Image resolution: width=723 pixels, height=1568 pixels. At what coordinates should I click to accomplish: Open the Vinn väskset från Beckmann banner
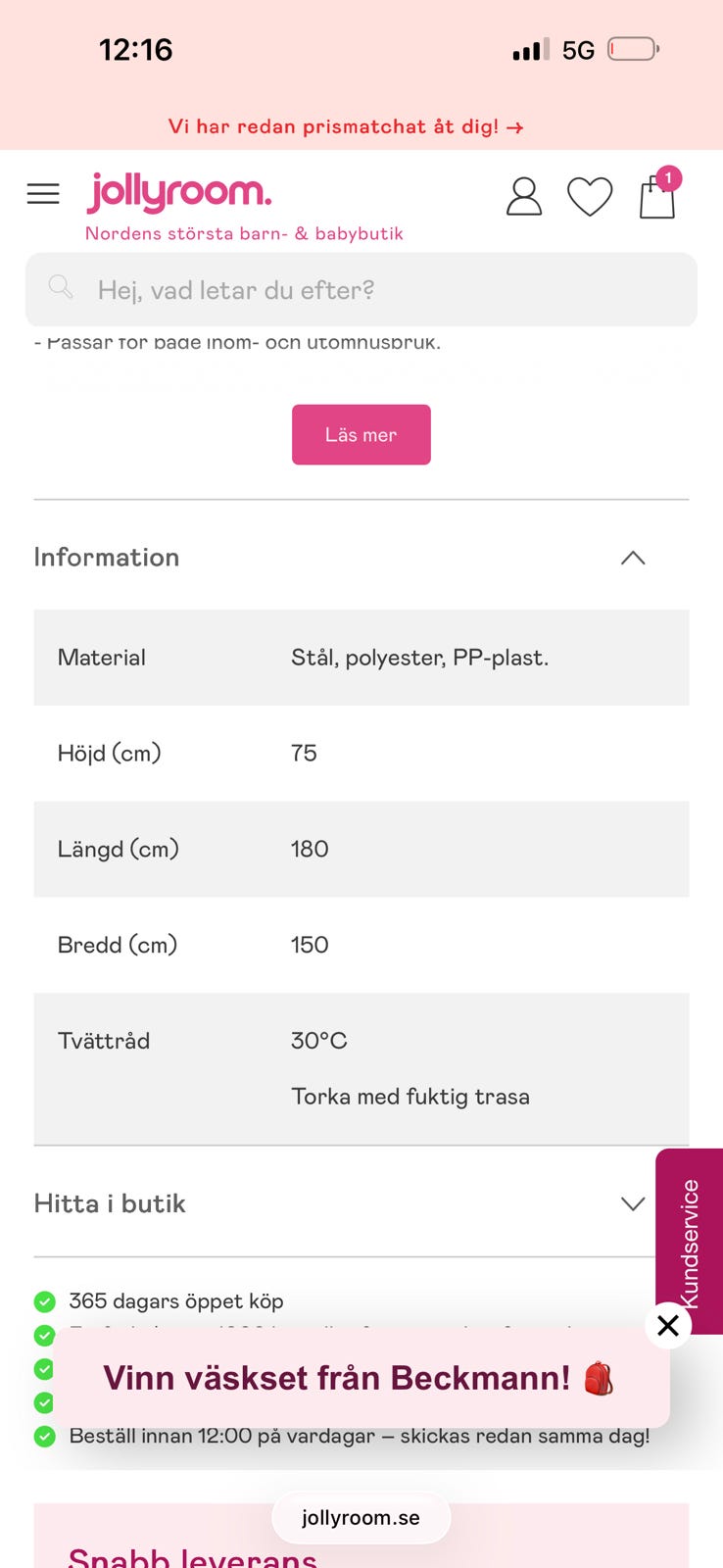pyautogui.click(x=361, y=1378)
